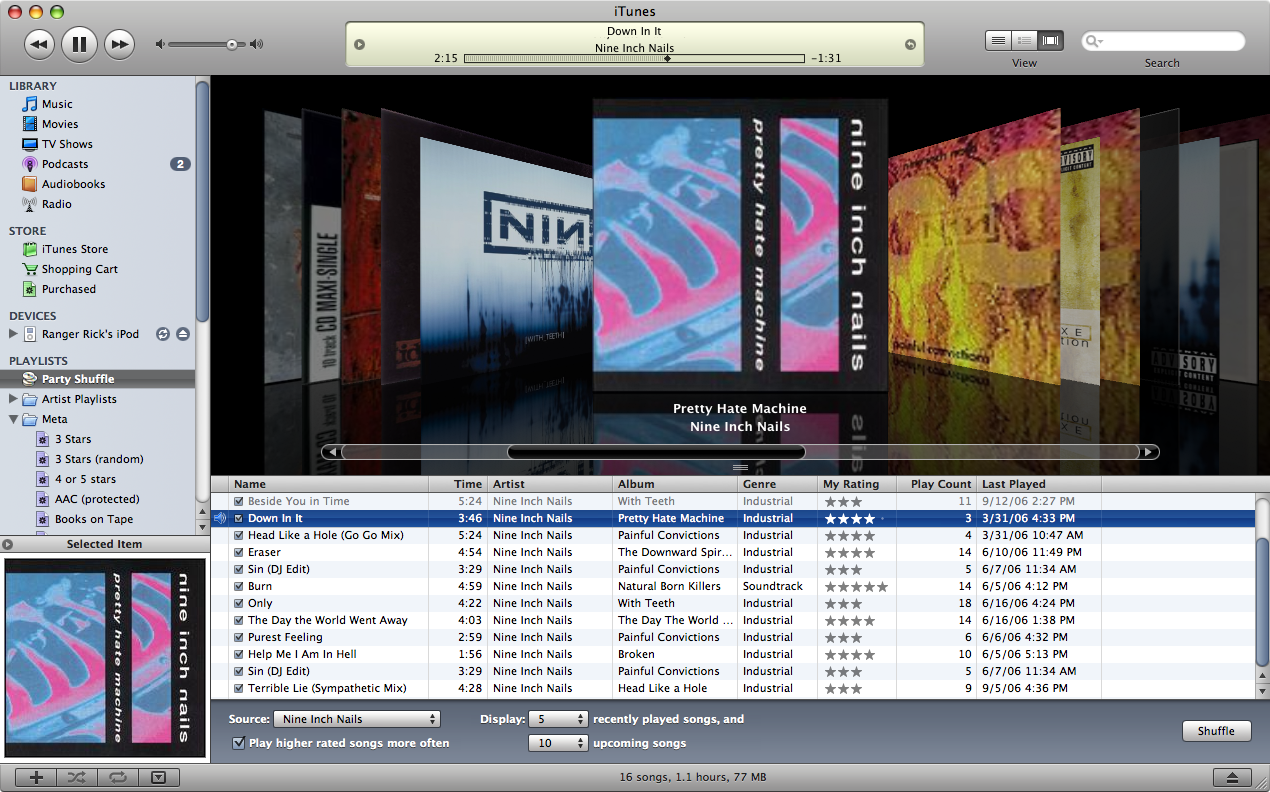
Task: Click the eject disc button bottom right
Action: point(1231,777)
